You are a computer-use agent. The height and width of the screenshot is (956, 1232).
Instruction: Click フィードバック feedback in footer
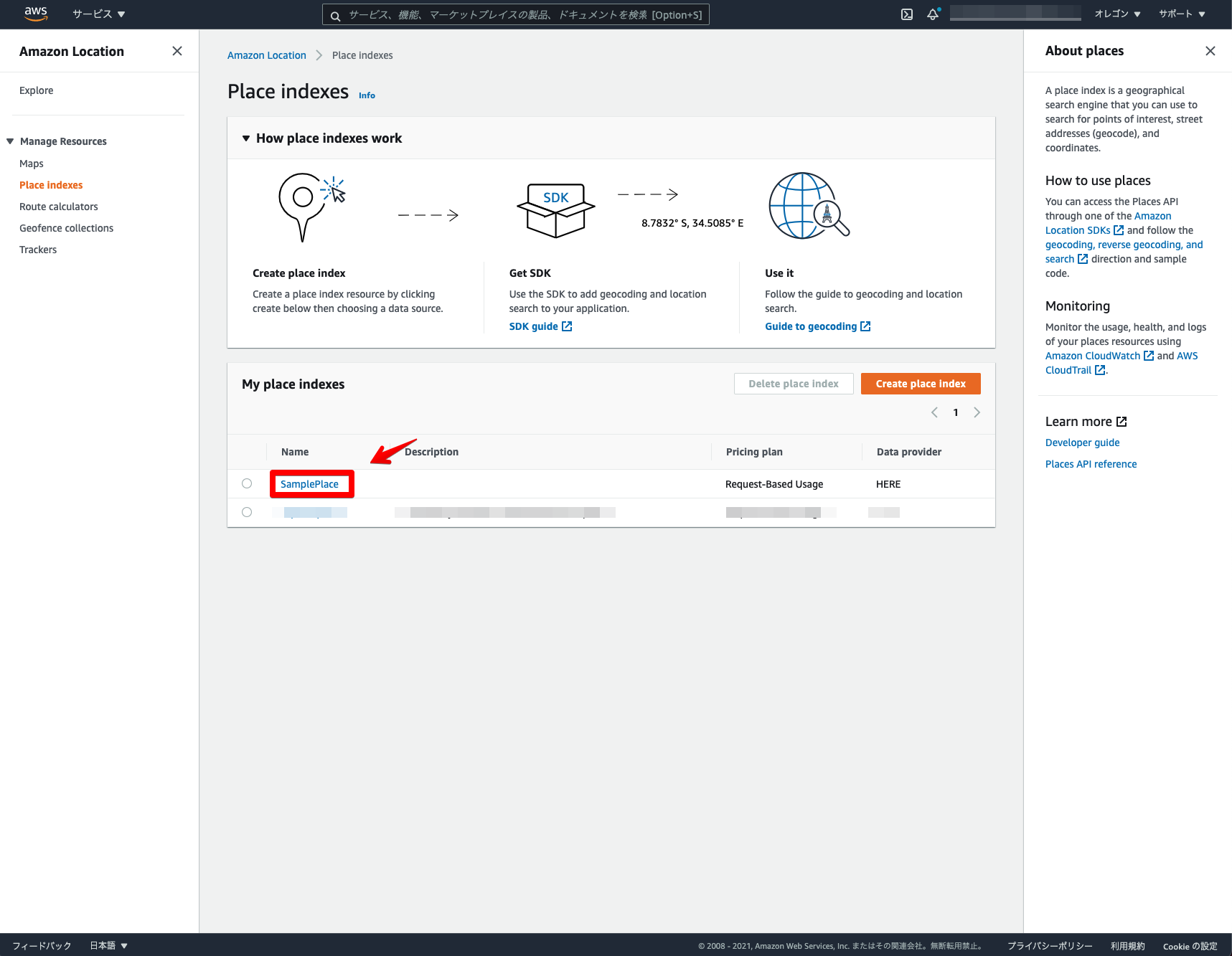(42, 945)
